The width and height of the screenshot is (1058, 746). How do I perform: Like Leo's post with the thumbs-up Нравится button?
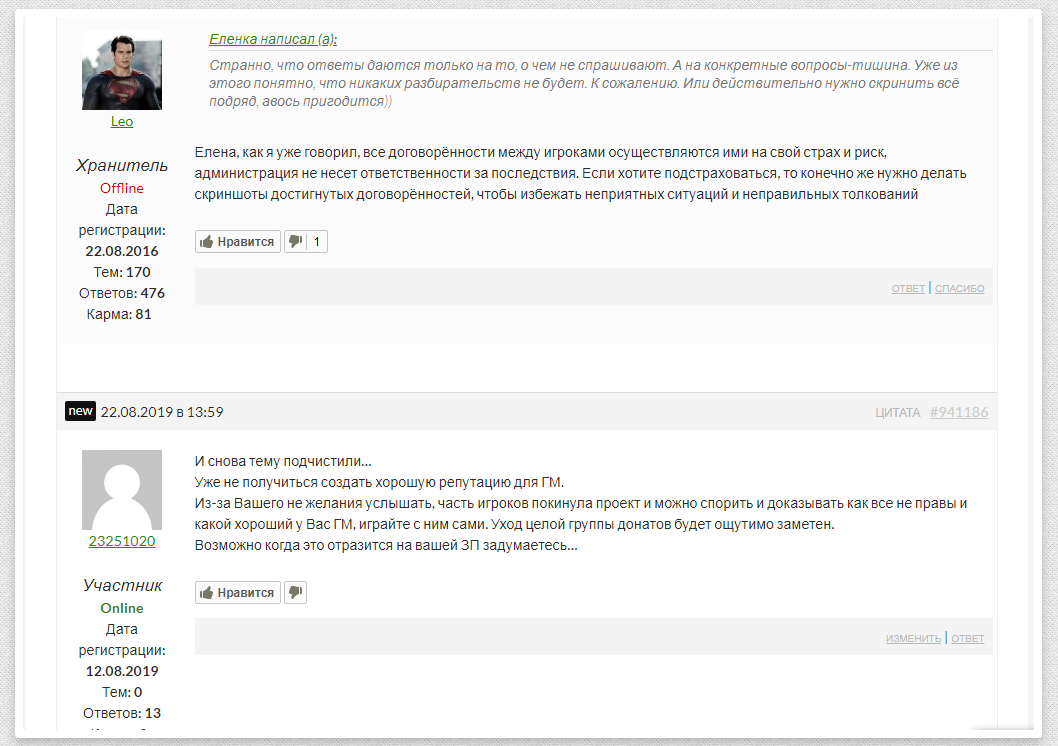[237, 242]
